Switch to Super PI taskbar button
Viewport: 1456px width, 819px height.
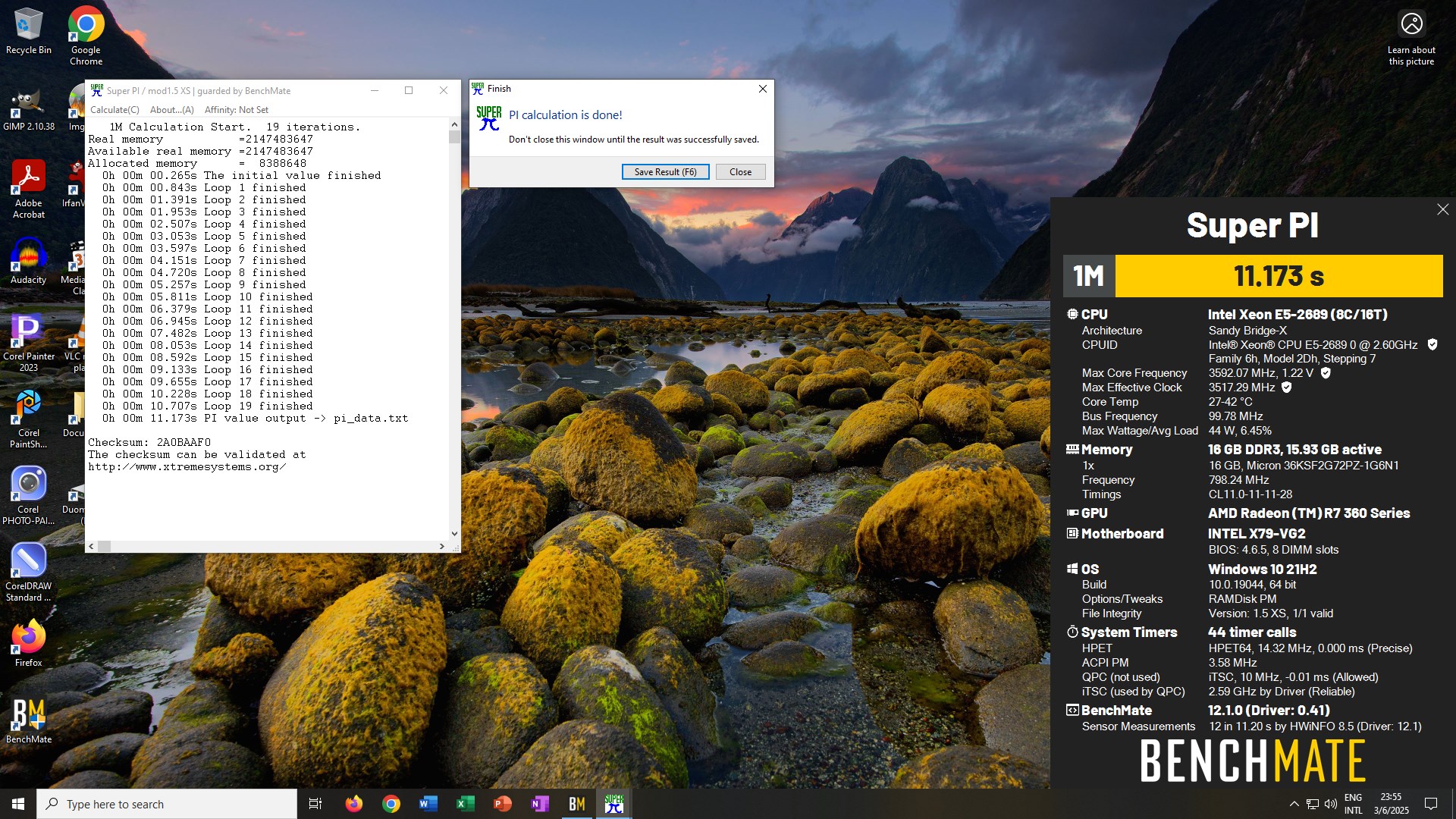[x=613, y=804]
